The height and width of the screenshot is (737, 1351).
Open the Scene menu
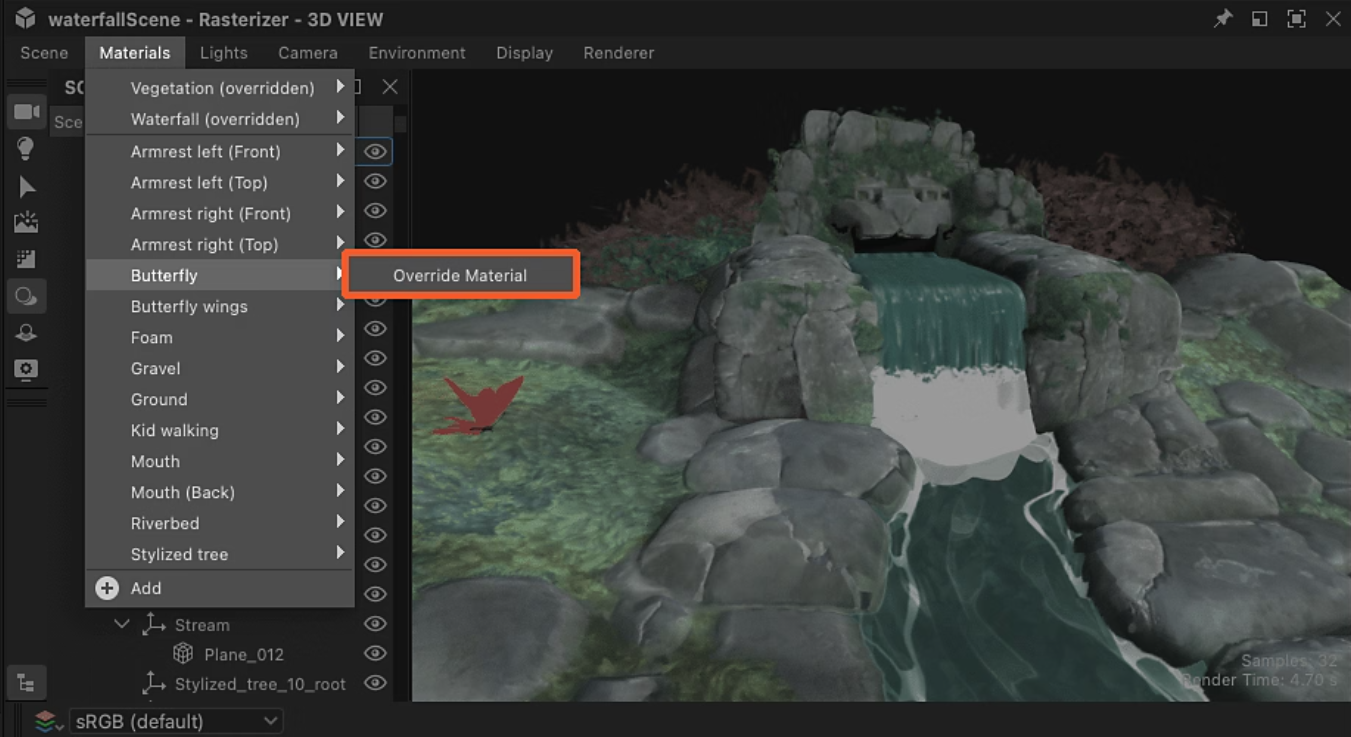[44, 53]
